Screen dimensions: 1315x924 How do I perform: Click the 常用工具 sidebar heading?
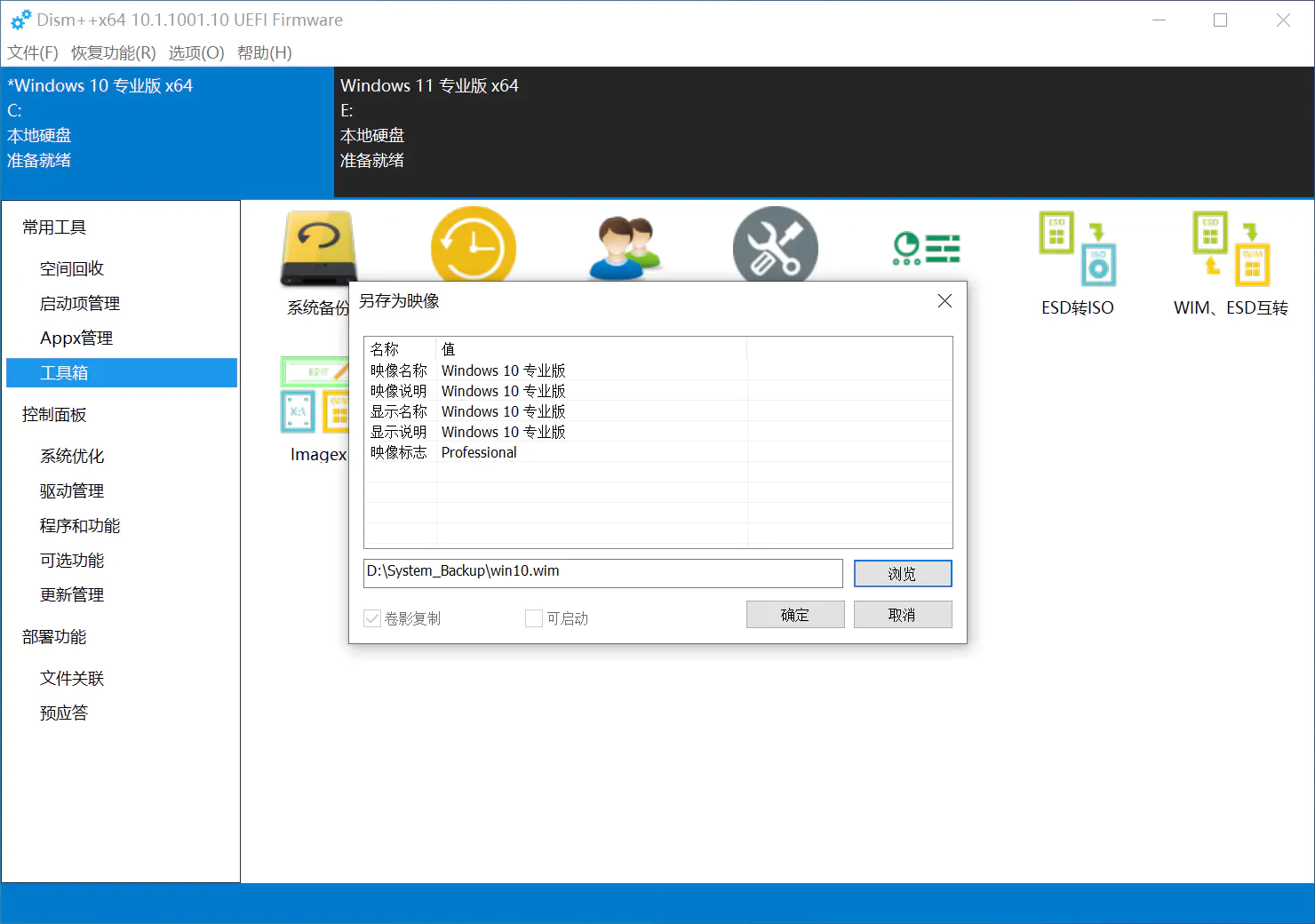[54, 227]
